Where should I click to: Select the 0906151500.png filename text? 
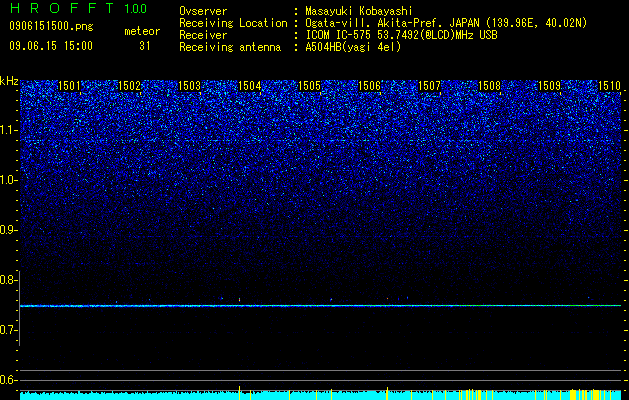(51, 27)
